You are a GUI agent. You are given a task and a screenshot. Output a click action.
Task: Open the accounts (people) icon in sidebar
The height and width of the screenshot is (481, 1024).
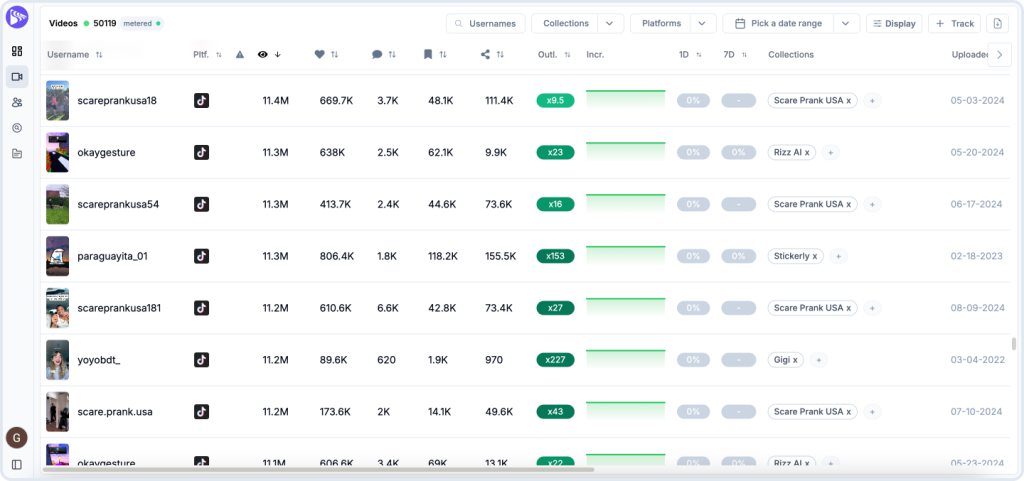tap(17, 102)
